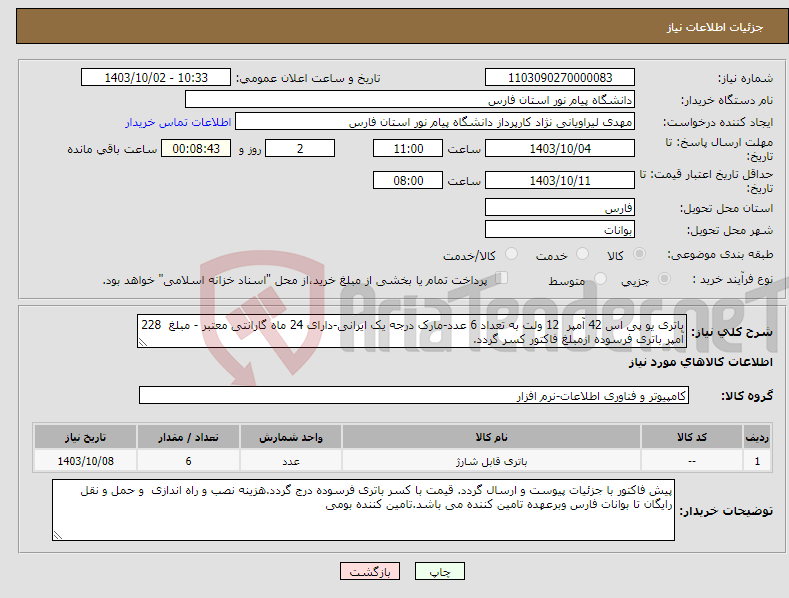The image size is (789, 598).
Task: Click the بازگشت back button
Action: (x=370, y=571)
